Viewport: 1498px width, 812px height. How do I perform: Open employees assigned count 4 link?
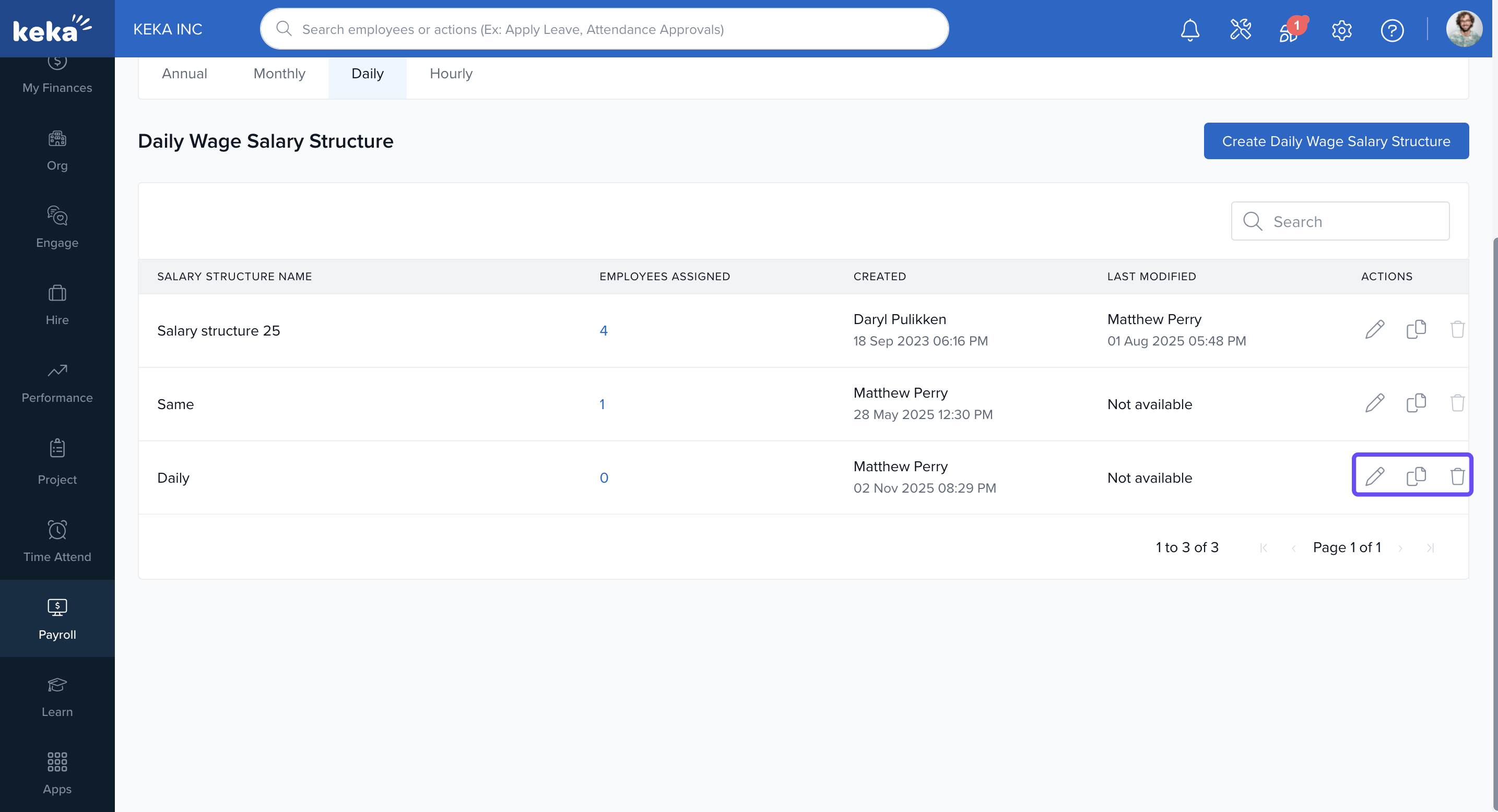click(x=603, y=331)
